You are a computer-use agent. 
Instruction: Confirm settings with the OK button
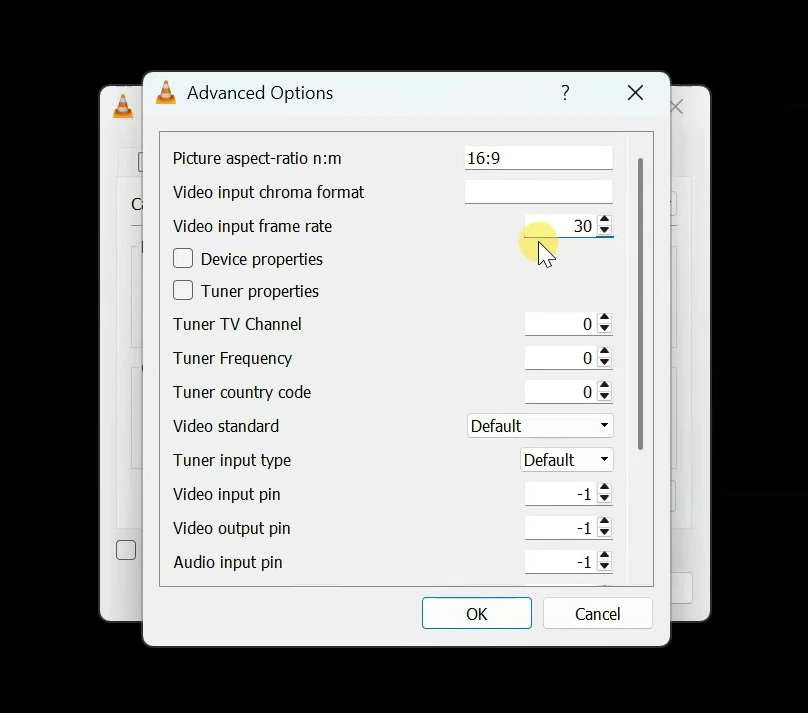477,614
